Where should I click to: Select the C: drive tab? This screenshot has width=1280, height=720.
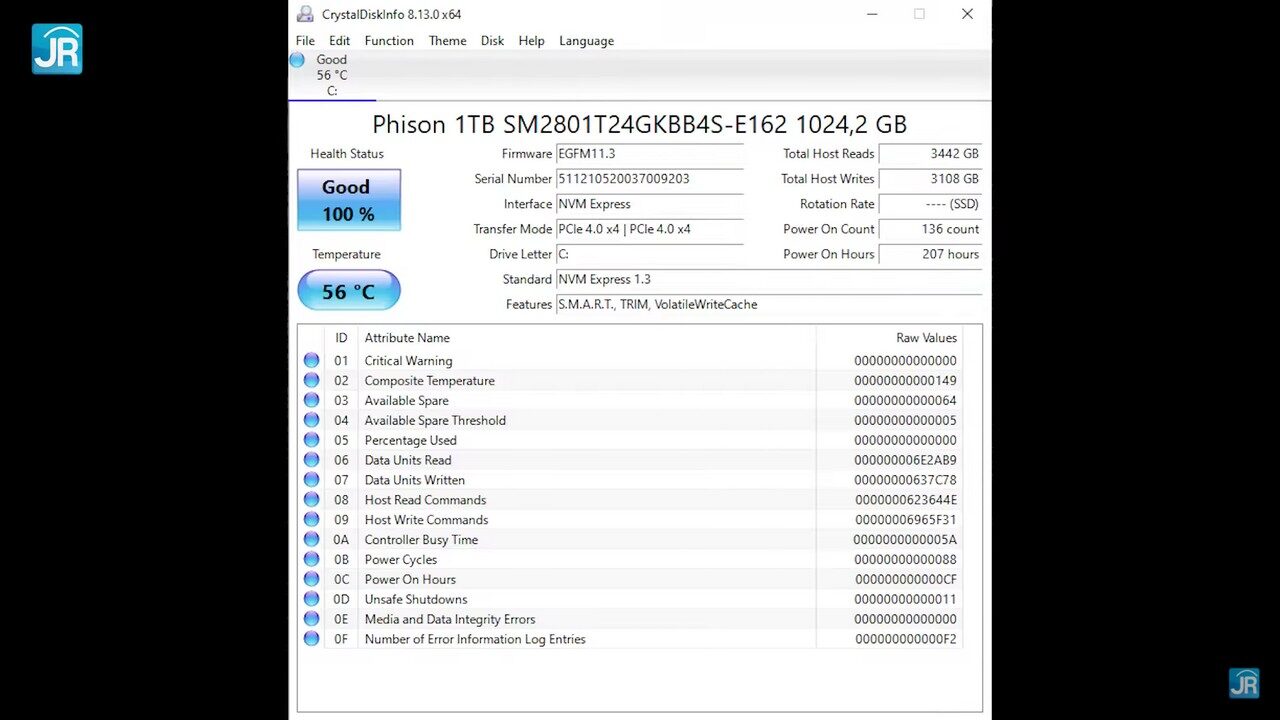(331, 75)
